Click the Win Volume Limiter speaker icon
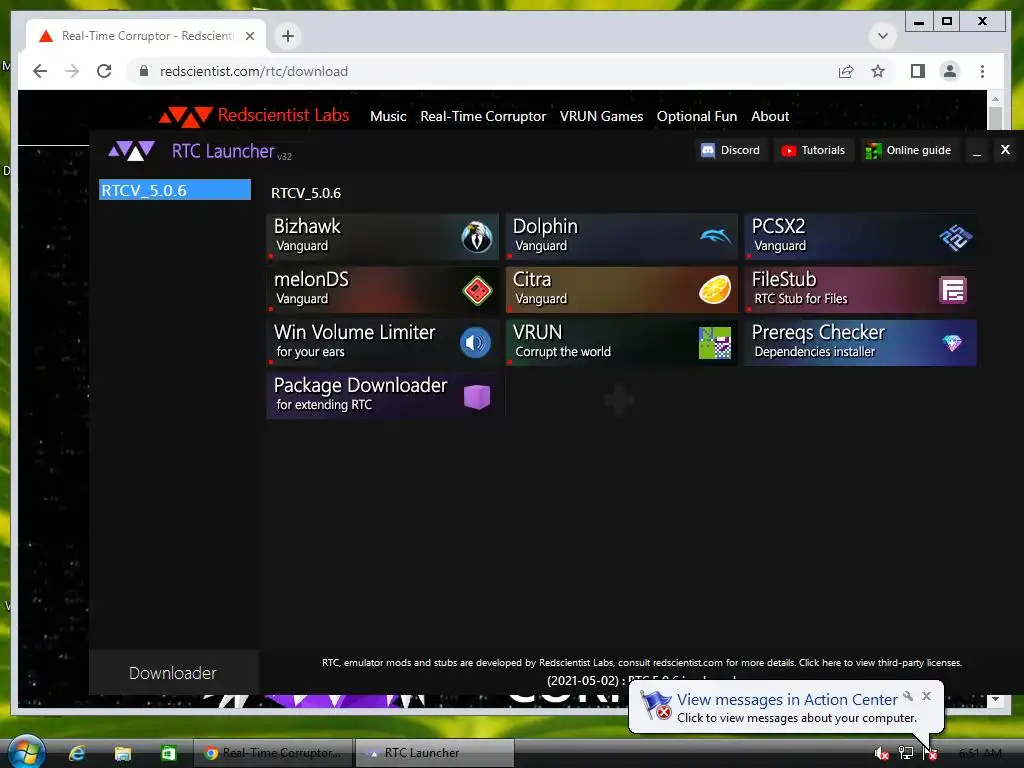The width and height of the screenshot is (1024, 768). (475, 342)
